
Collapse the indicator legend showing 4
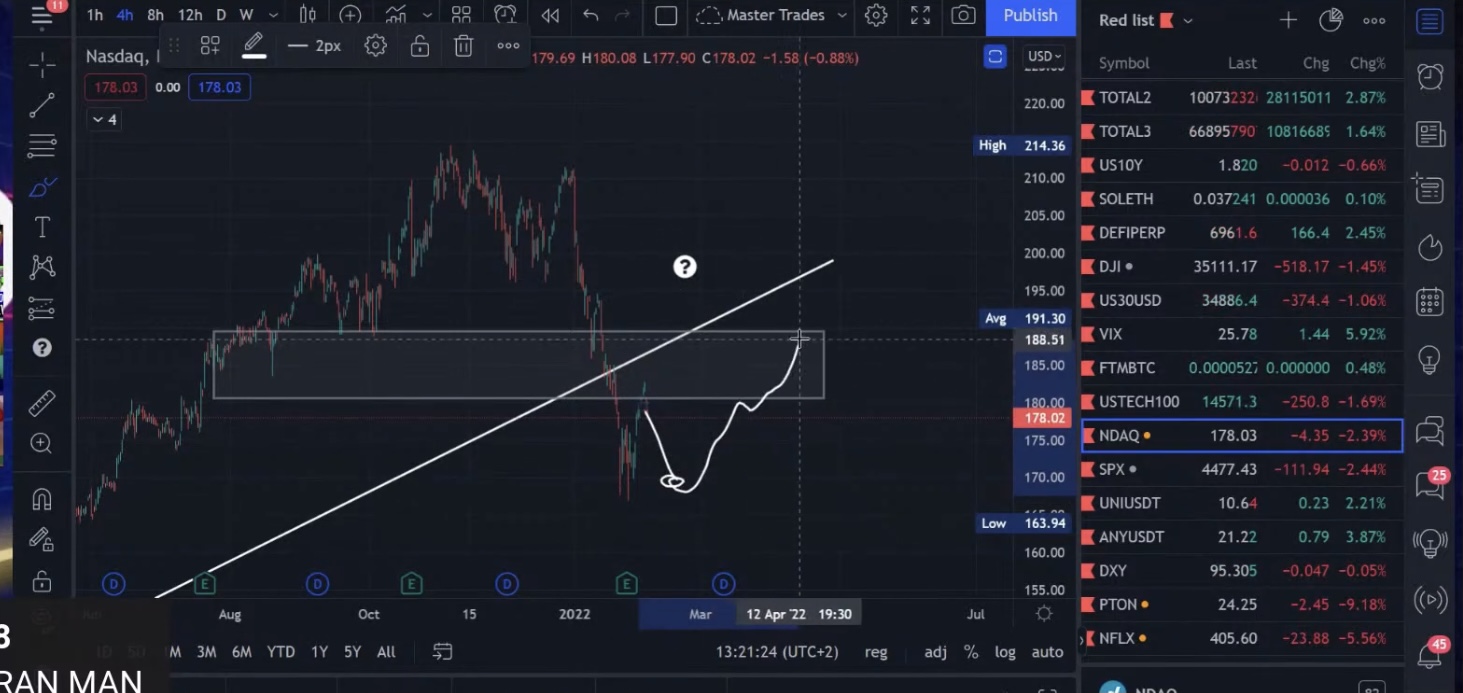[x=105, y=120]
